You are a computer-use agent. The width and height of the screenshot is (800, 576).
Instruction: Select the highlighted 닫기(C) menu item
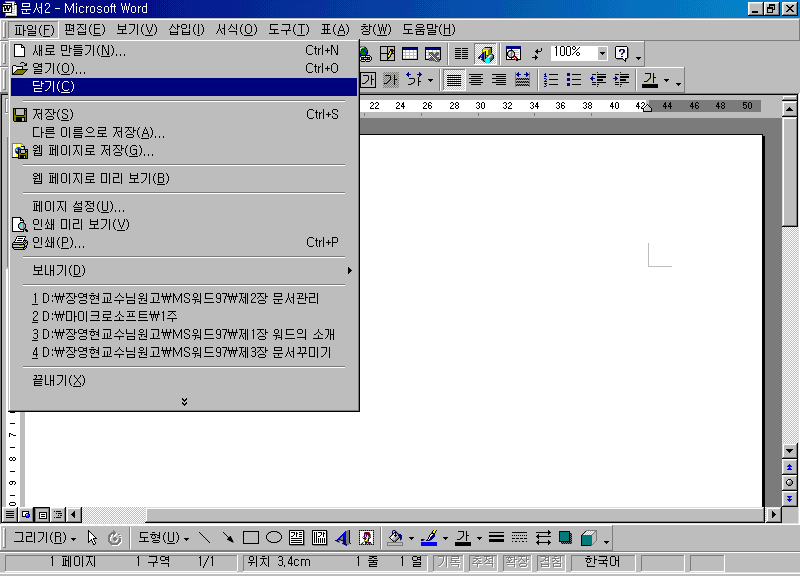pos(184,87)
